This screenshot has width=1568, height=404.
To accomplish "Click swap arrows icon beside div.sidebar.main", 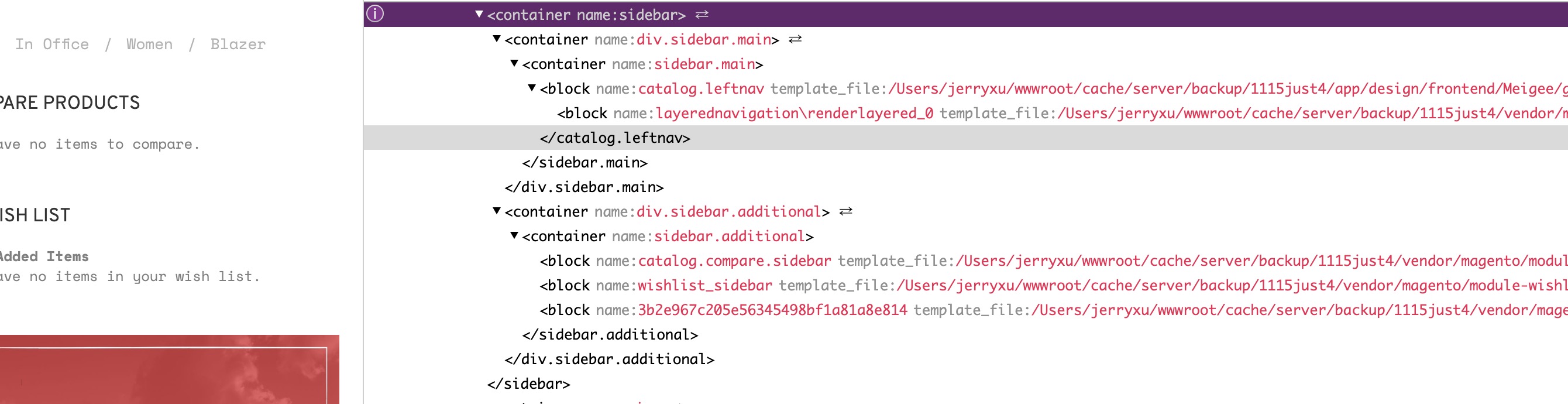I will (795, 39).
